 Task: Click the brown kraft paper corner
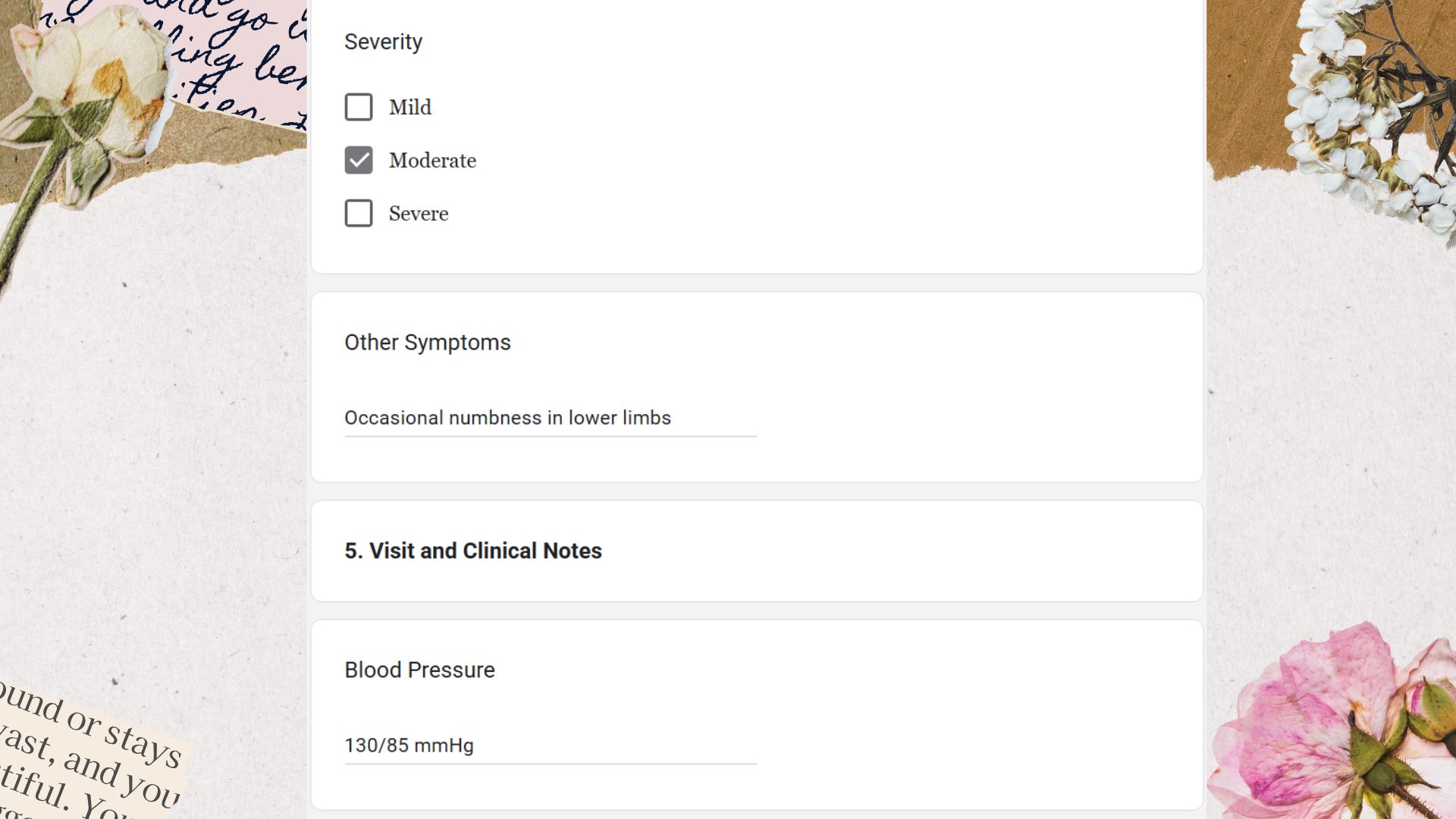click(1251, 83)
